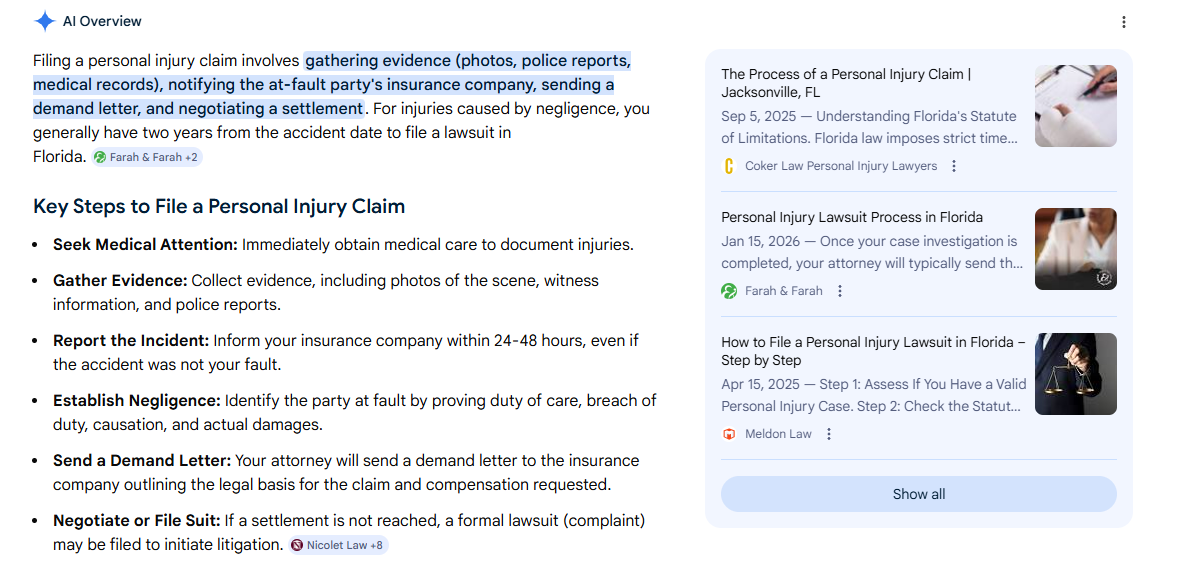Click the Coker Law thumbnail of a hand signing
Viewport: 1182px width, 563px height.
coord(1076,106)
